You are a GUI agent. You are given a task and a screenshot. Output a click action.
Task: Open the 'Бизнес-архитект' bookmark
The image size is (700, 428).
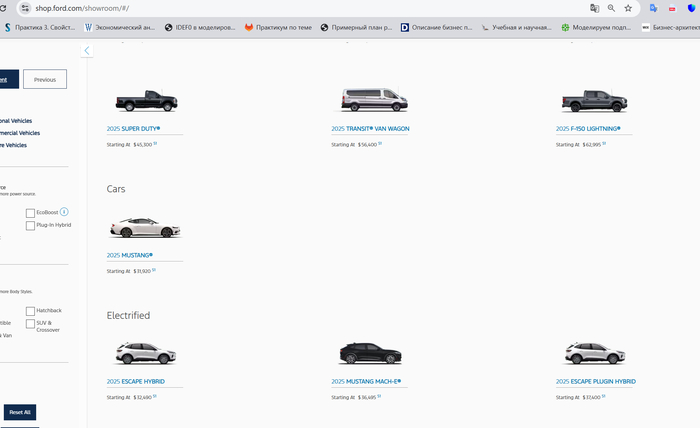(x=671, y=27)
